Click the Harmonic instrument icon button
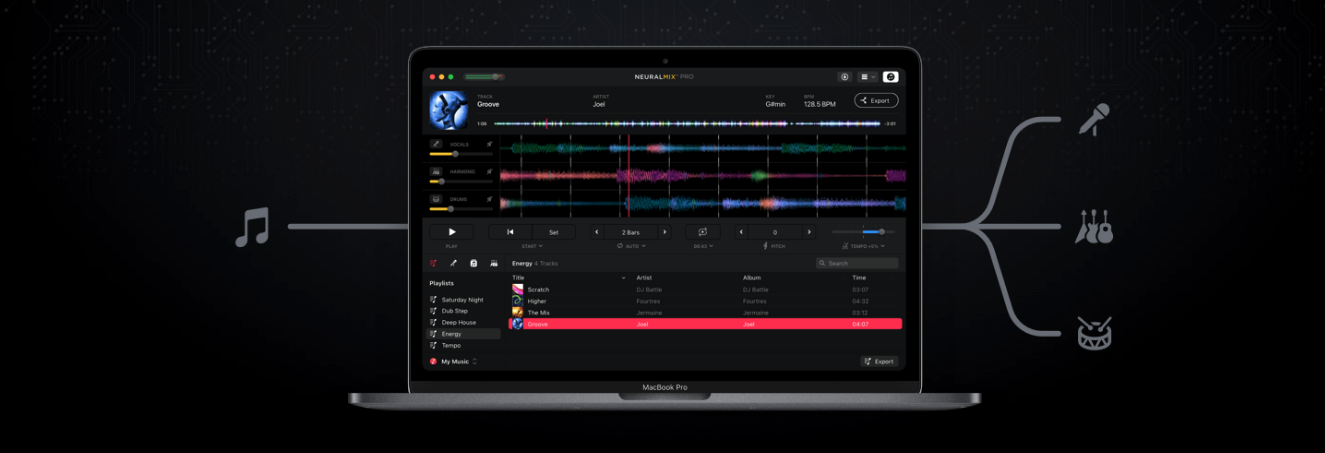The height and width of the screenshot is (453, 1325). tap(437, 171)
